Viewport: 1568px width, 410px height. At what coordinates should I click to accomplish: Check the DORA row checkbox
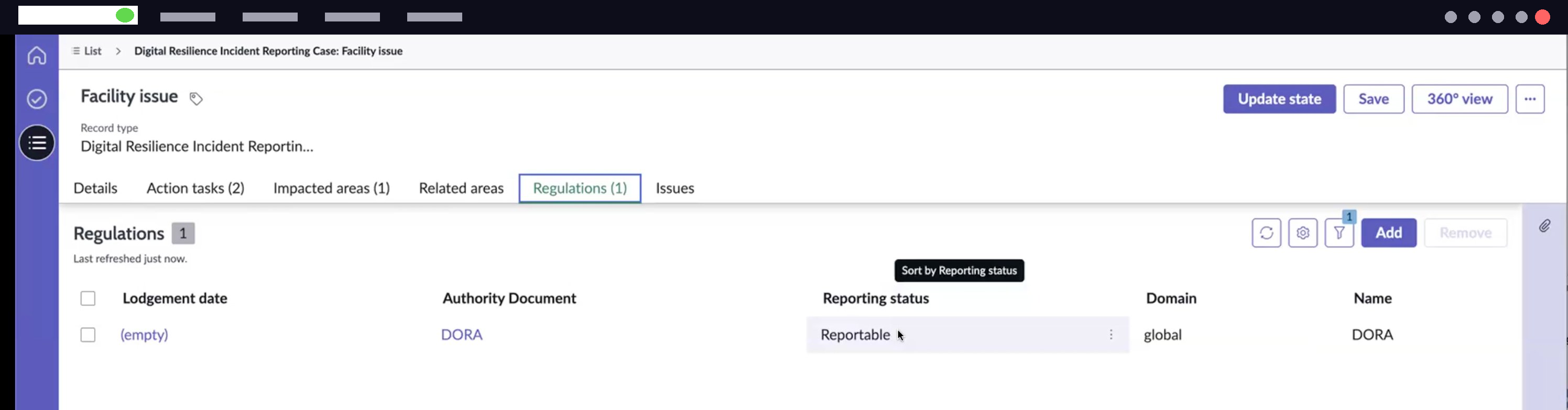point(88,335)
